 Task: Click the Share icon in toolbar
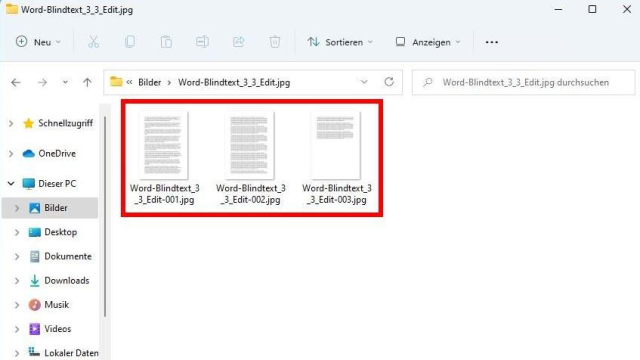pyautogui.click(x=238, y=42)
